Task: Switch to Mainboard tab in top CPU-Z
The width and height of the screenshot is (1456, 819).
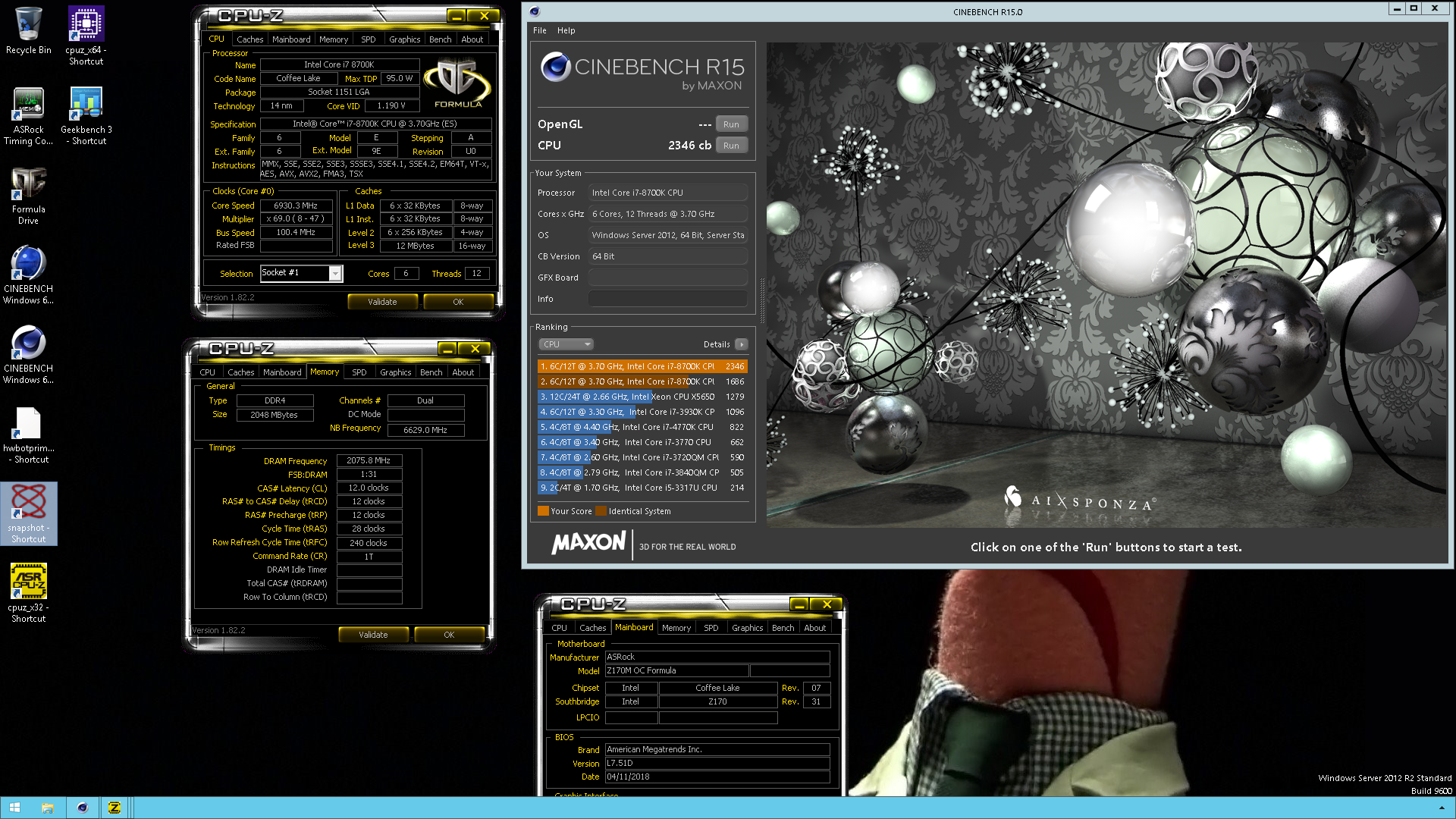Action: coord(291,39)
